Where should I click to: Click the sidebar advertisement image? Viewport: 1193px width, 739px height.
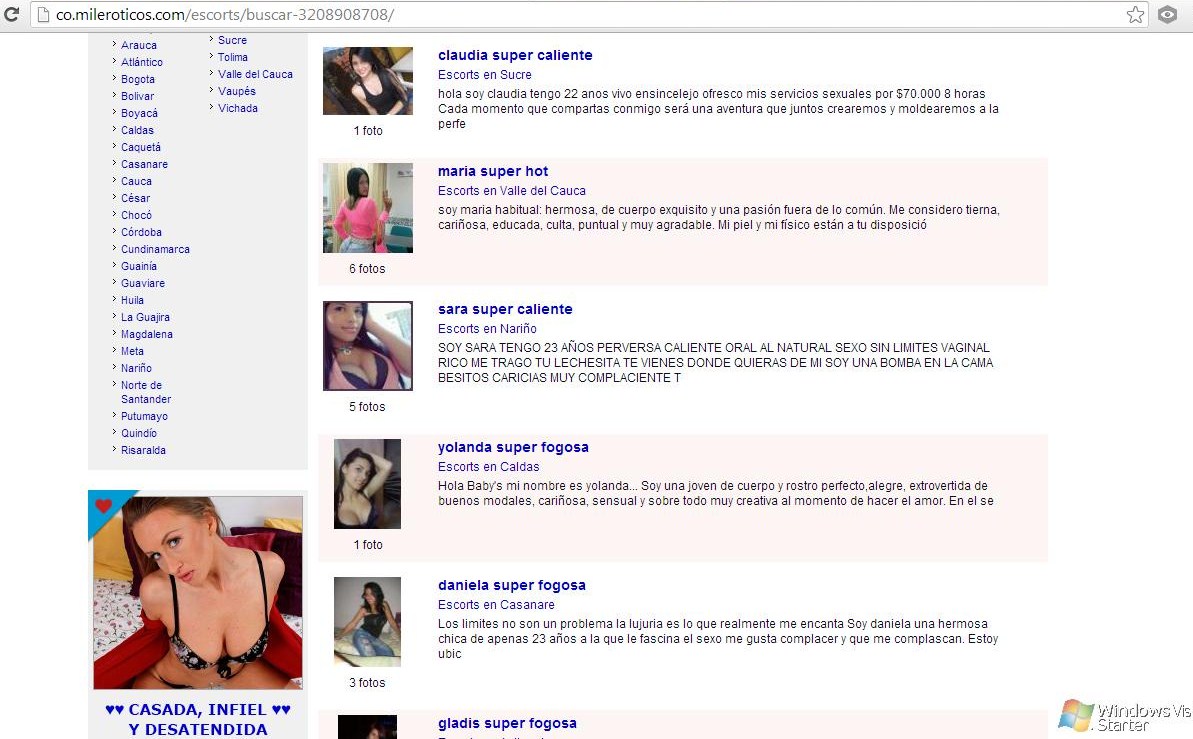pyautogui.click(x=197, y=592)
